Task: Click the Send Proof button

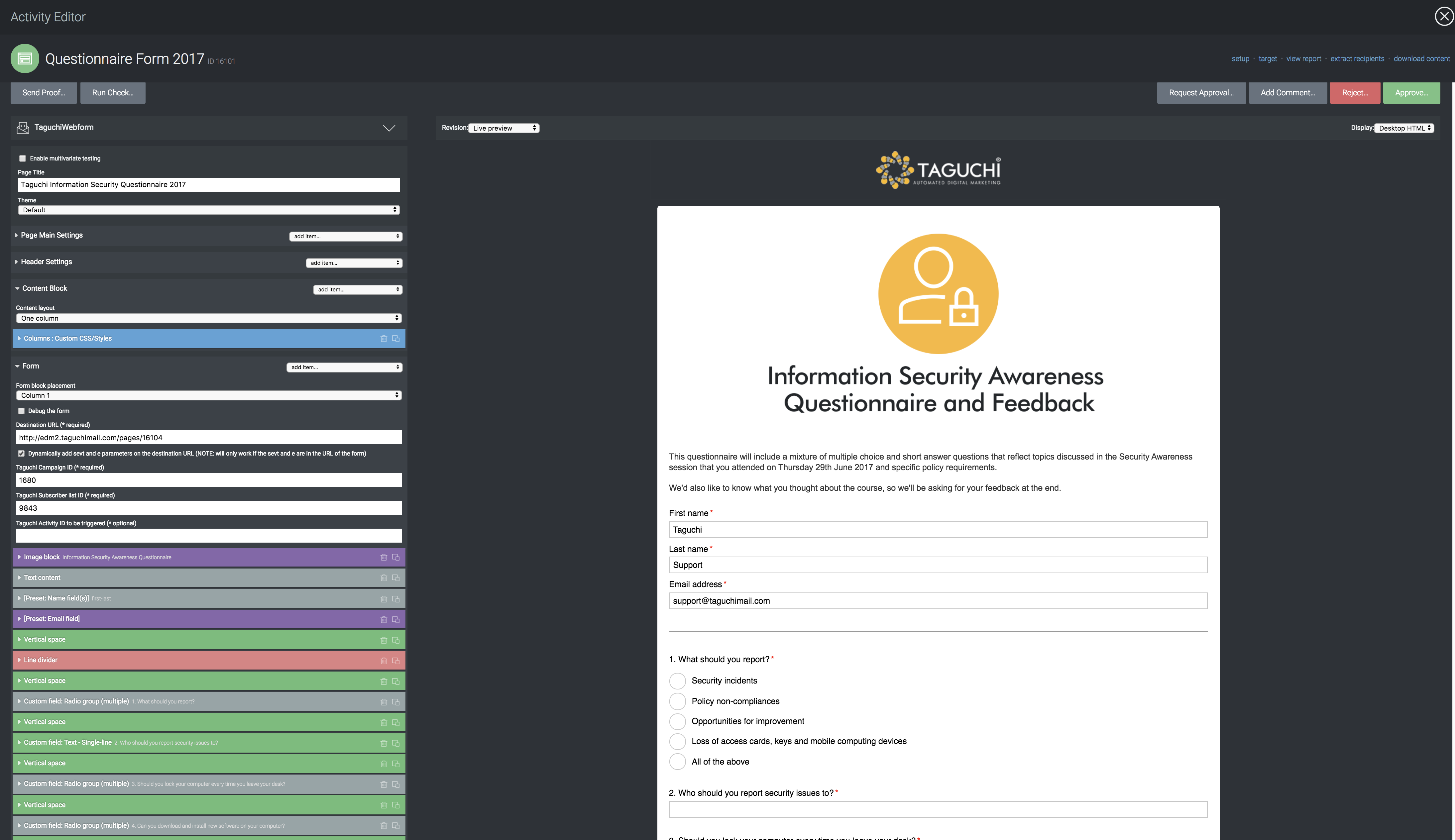Action: pyautogui.click(x=43, y=93)
